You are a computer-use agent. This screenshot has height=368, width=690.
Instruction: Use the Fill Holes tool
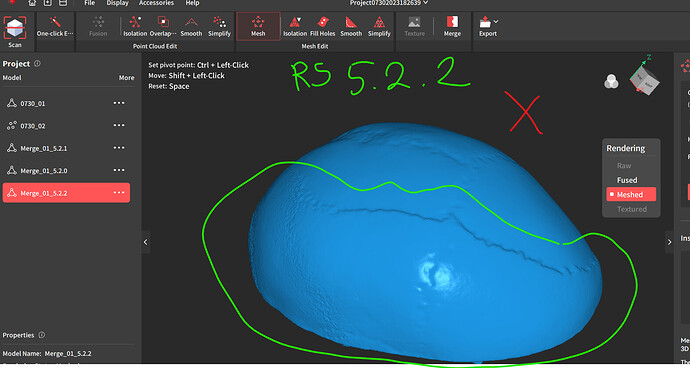pyautogui.click(x=323, y=26)
